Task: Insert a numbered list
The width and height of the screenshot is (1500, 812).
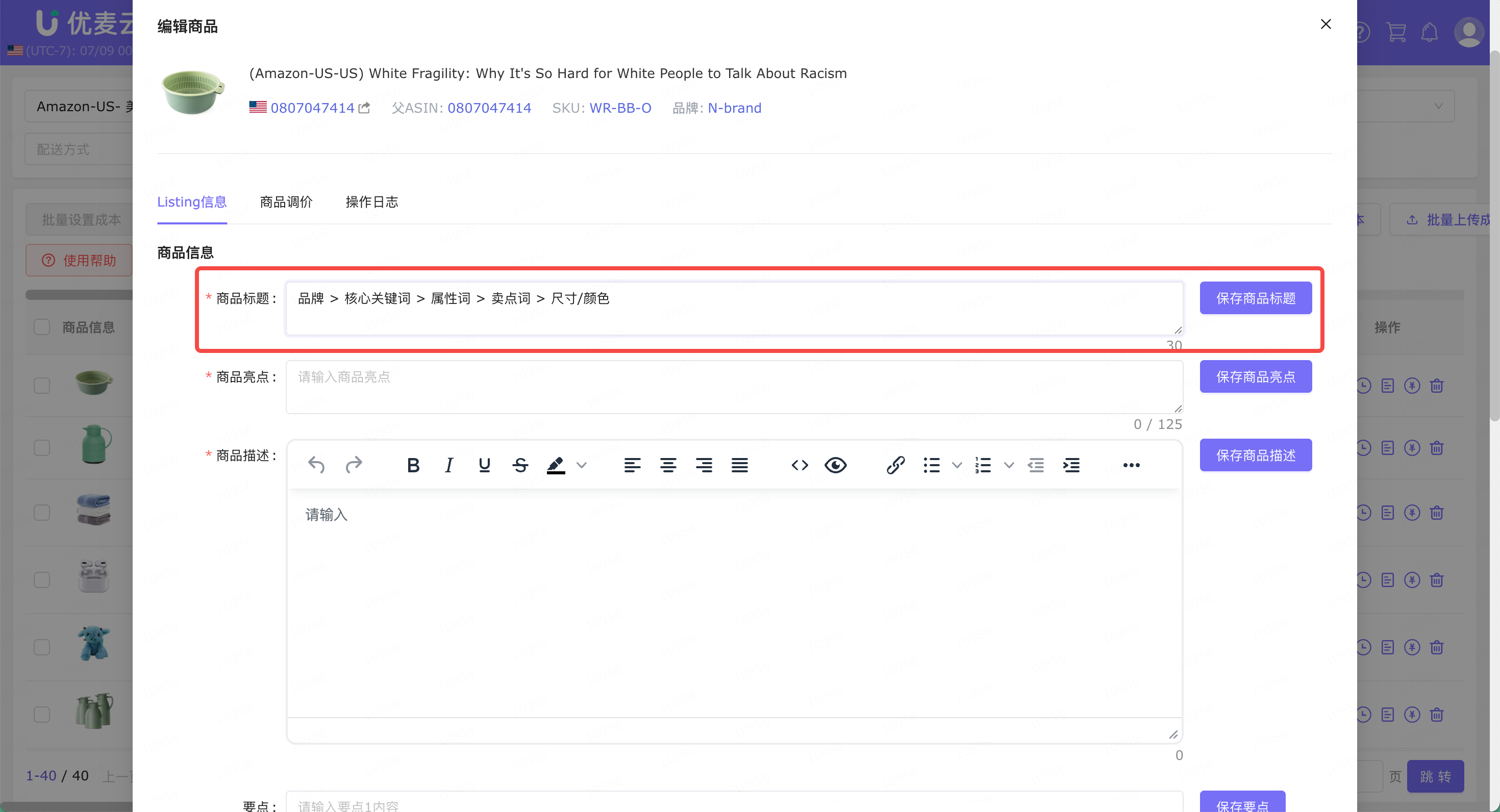Action: point(984,465)
